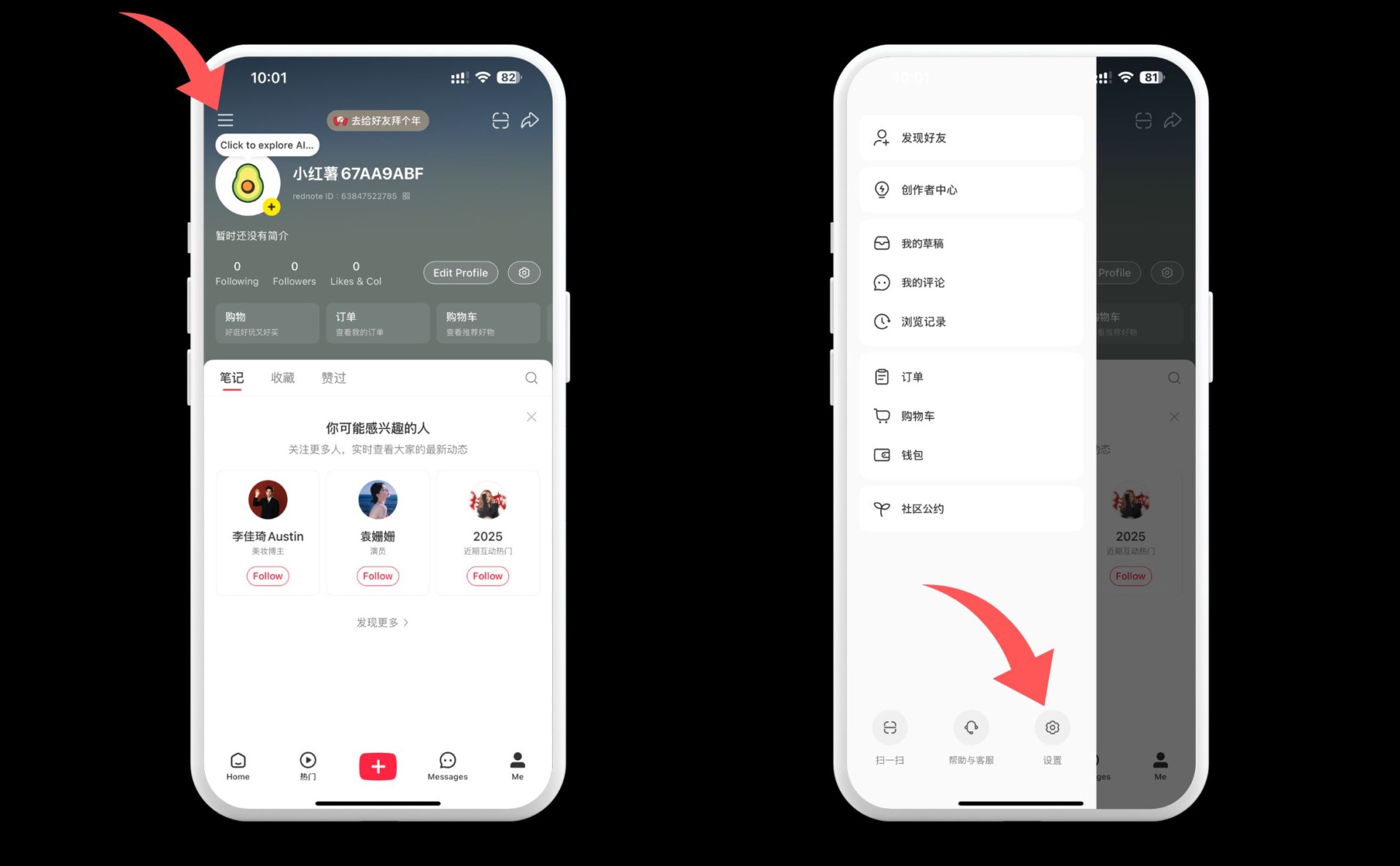This screenshot has width=1400, height=866.
Task: Open the hamburger menu icon
Action: (x=223, y=119)
